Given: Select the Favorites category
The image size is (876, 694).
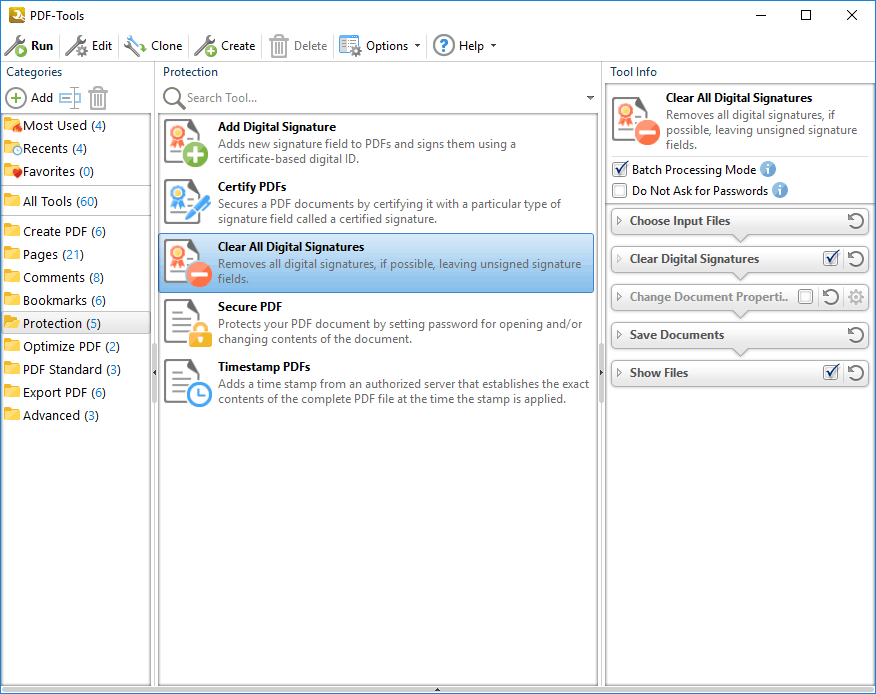Looking at the screenshot, I should tap(76, 171).
